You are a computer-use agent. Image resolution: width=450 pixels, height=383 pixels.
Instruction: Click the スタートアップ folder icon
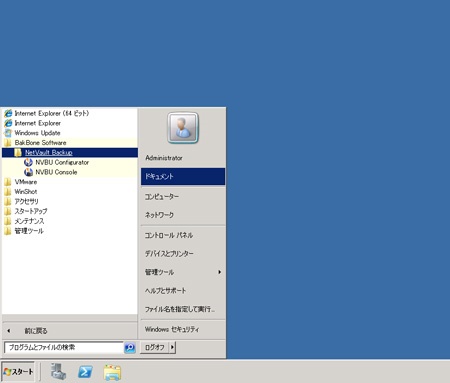click(x=7, y=211)
